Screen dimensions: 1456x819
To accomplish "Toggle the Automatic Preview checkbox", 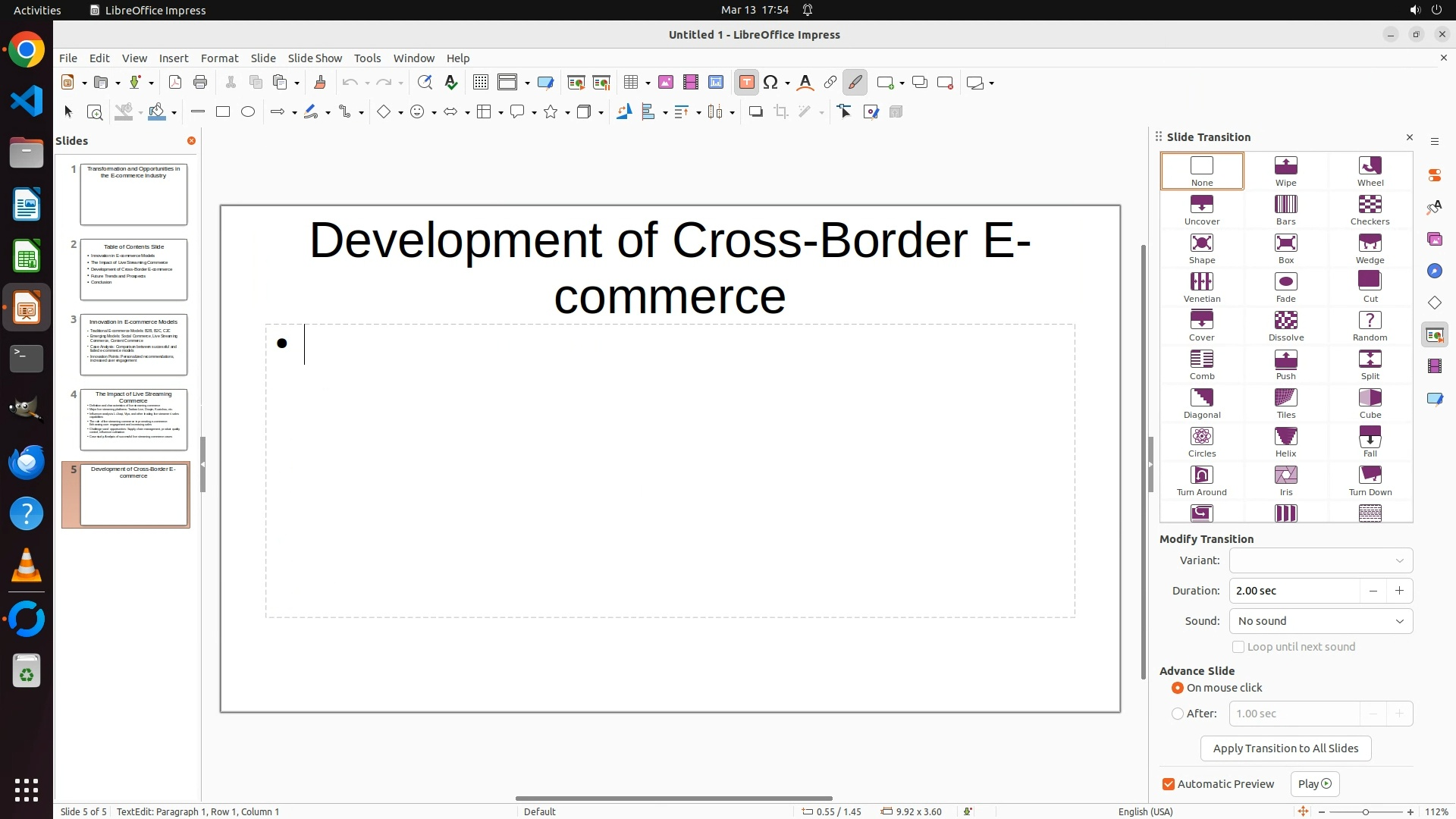I will [1169, 784].
